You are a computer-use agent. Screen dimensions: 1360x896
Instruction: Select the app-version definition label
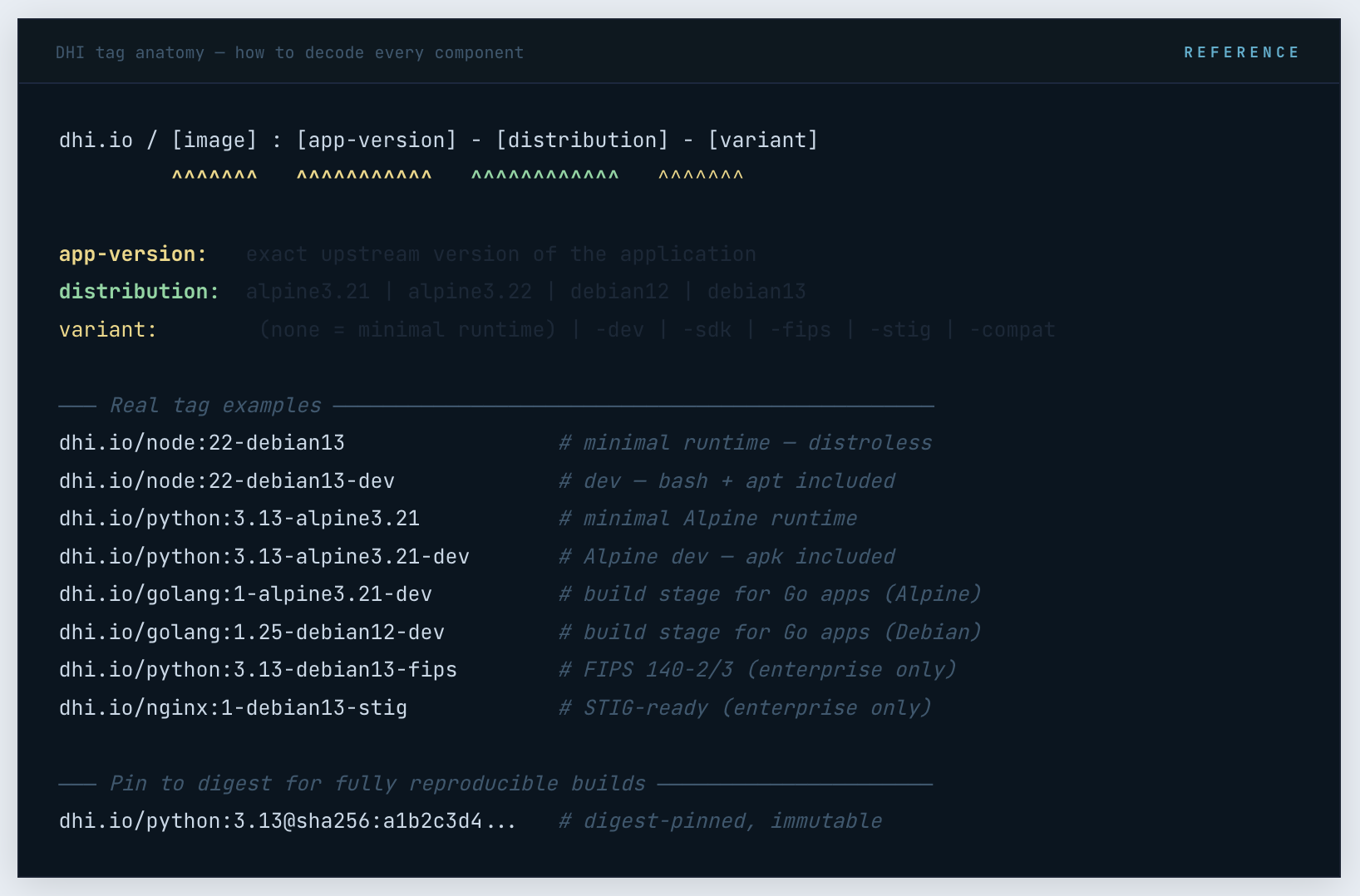132,254
